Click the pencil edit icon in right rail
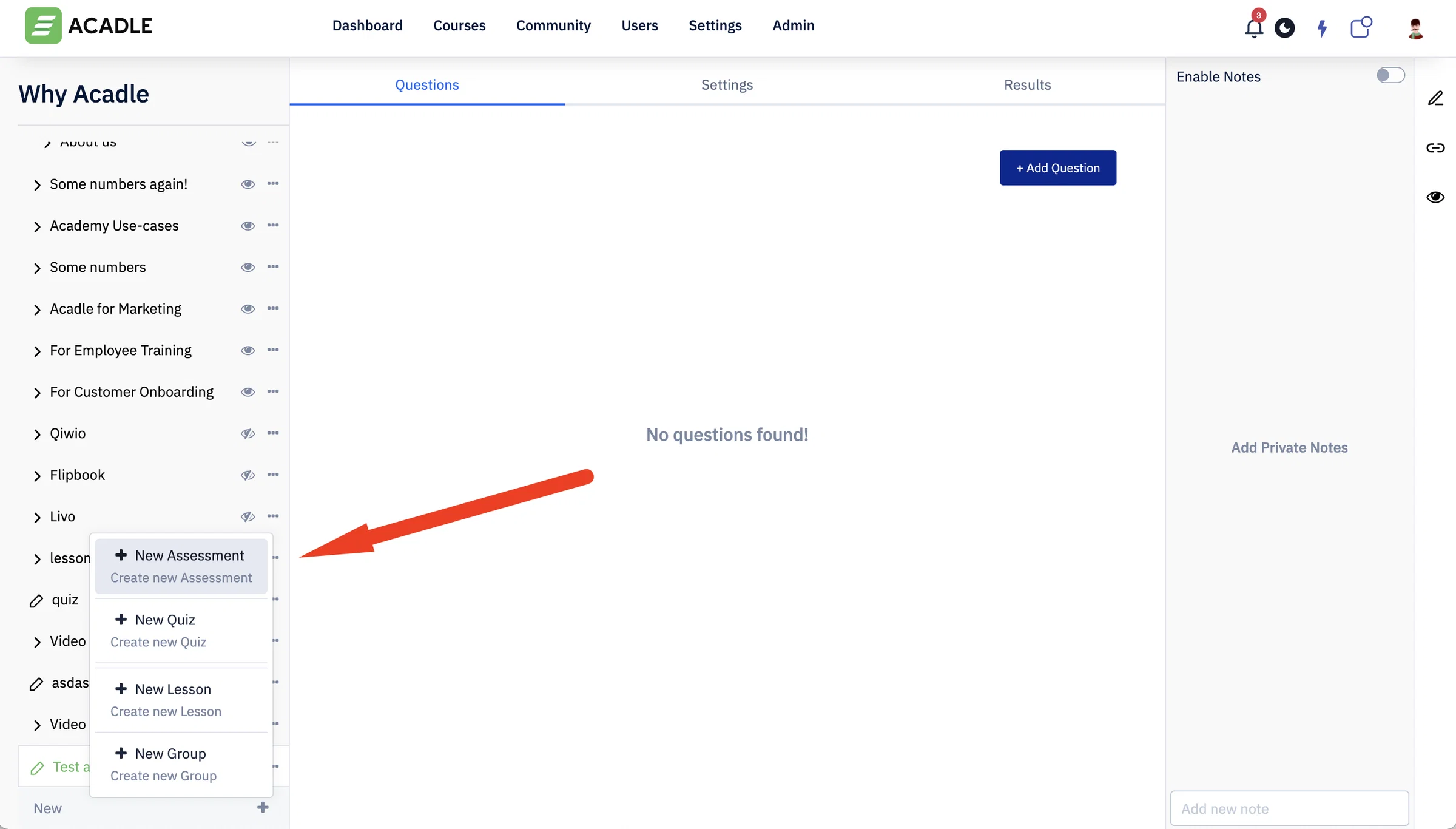This screenshot has height=829, width=1456. pos(1435,98)
